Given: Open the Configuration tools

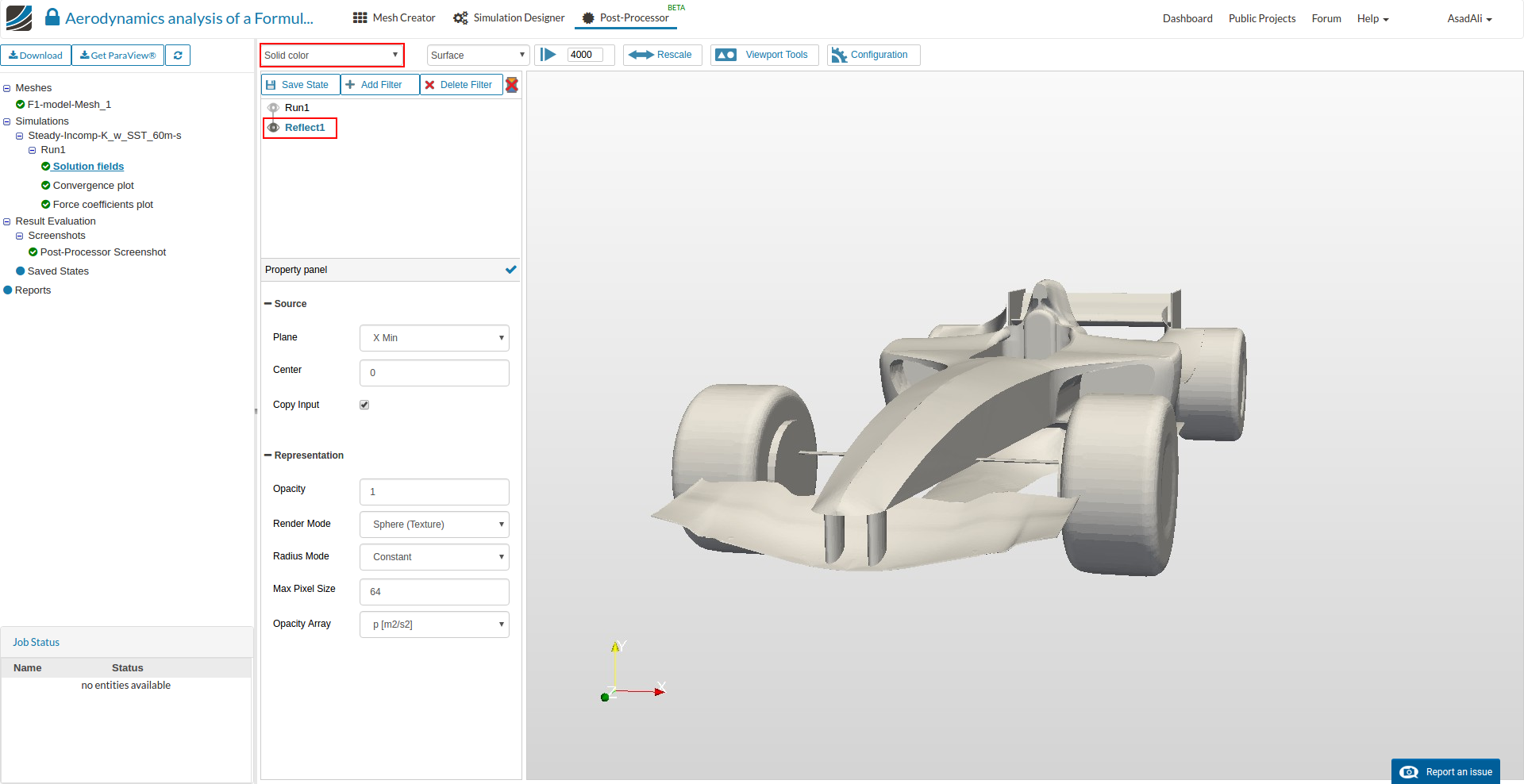Looking at the screenshot, I should pos(873,55).
